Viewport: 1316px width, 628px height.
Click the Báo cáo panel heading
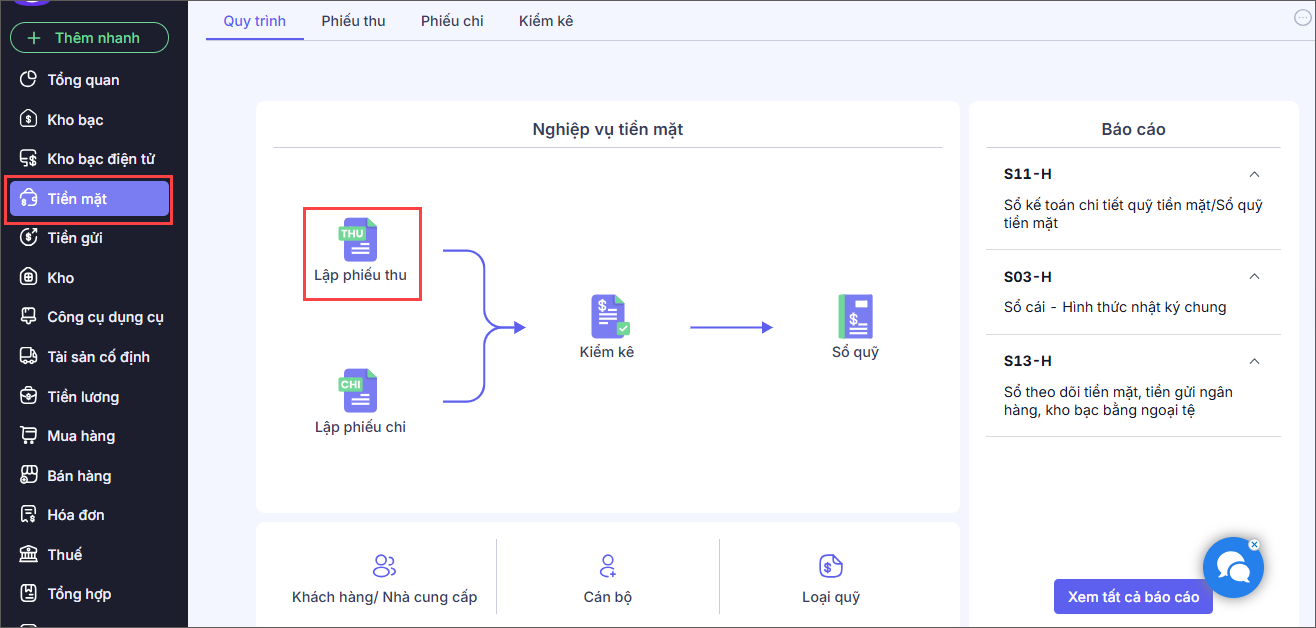pos(1133,129)
